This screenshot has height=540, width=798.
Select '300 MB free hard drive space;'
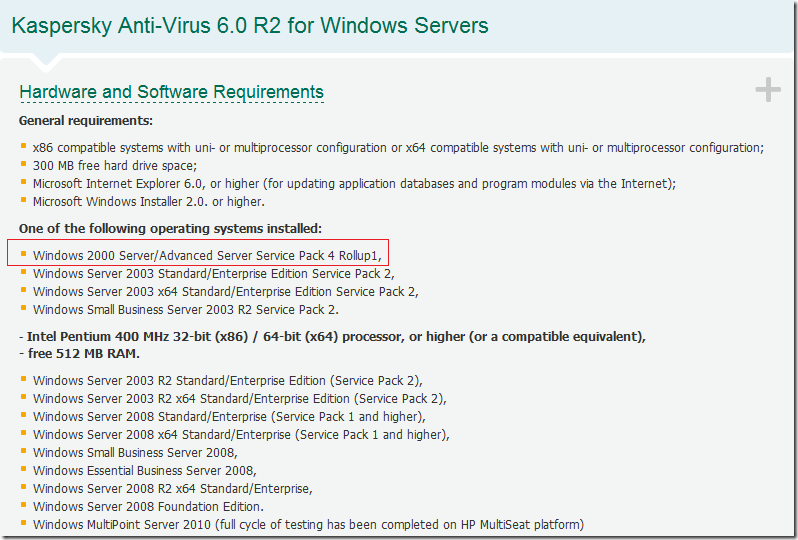[x=115, y=165]
